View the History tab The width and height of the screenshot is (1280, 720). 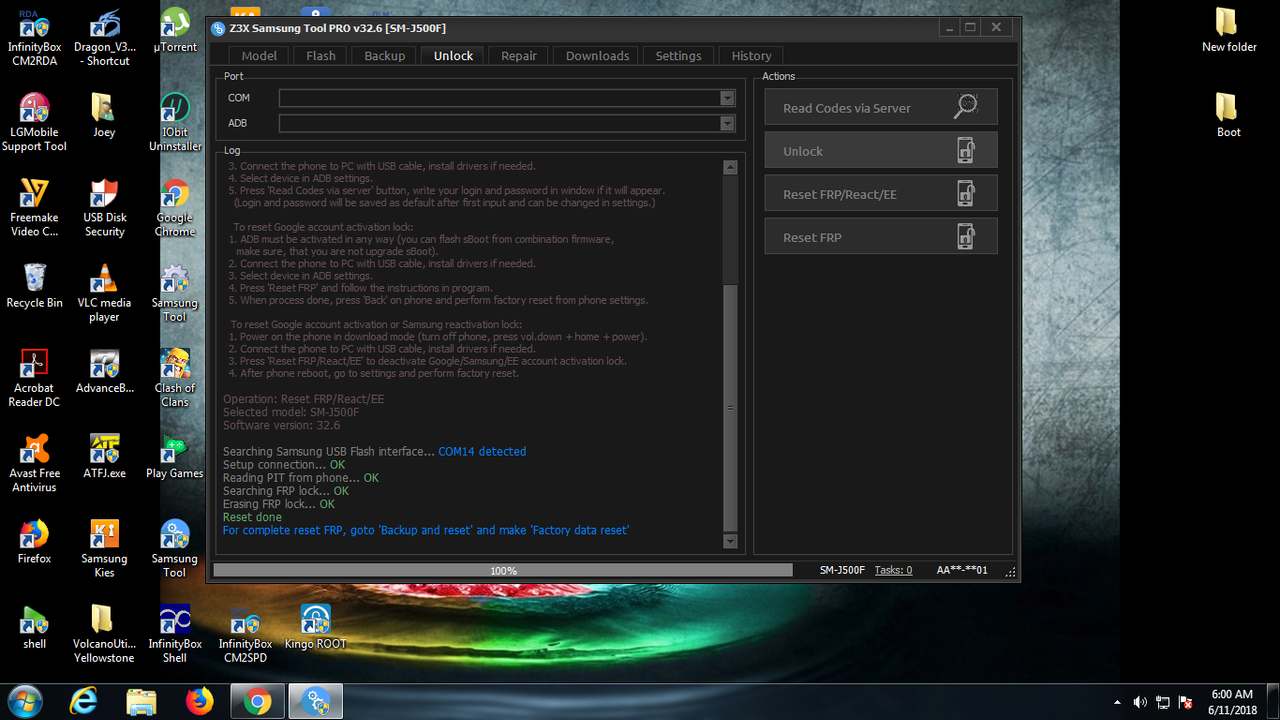[x=751, y=56]
